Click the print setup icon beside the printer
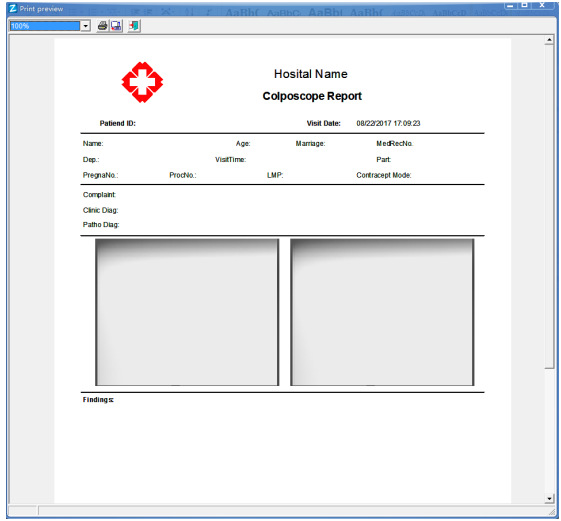 point(116,26)
